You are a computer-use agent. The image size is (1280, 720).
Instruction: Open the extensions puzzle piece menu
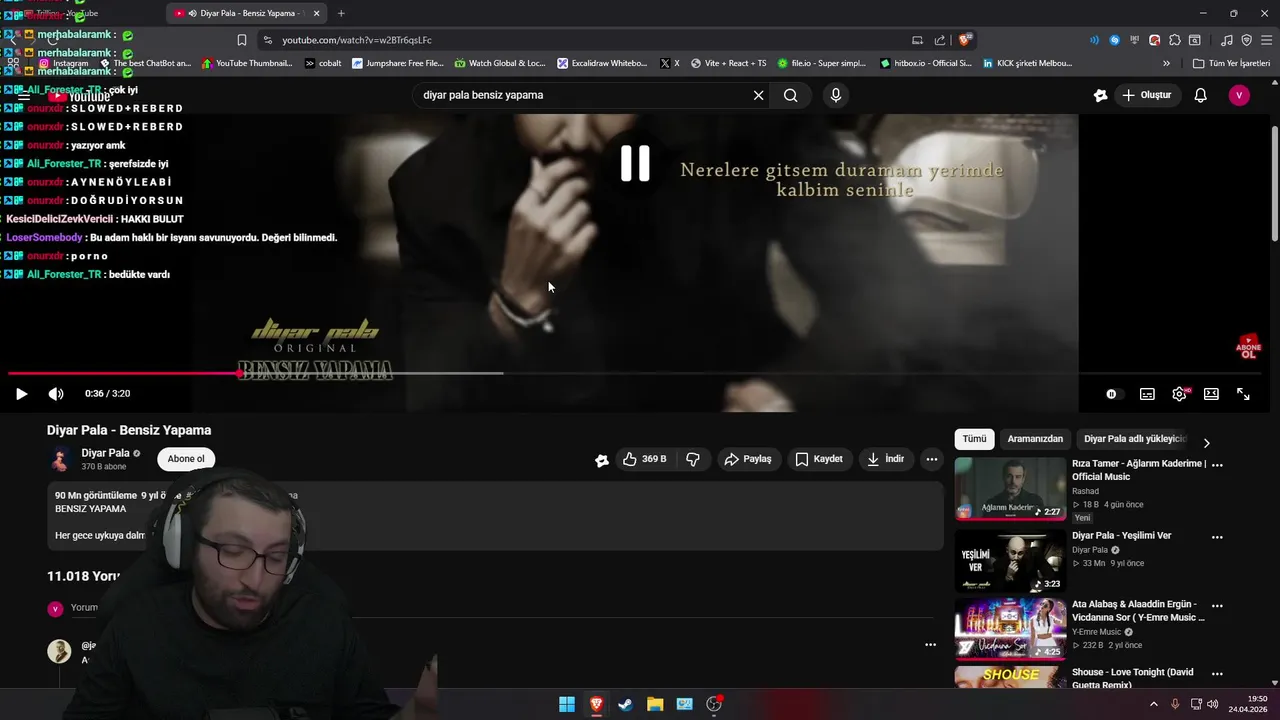click(x=1175, y=40)
